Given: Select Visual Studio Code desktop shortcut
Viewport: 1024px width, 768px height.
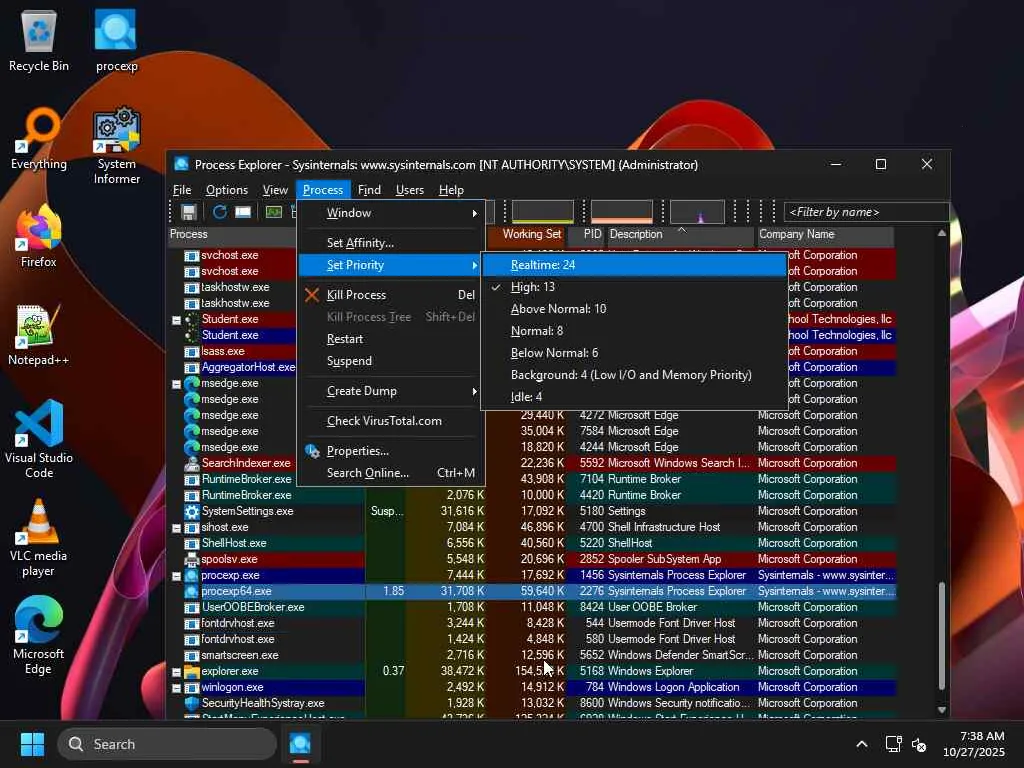Looking at the screenshot, I should click(39, 440).
